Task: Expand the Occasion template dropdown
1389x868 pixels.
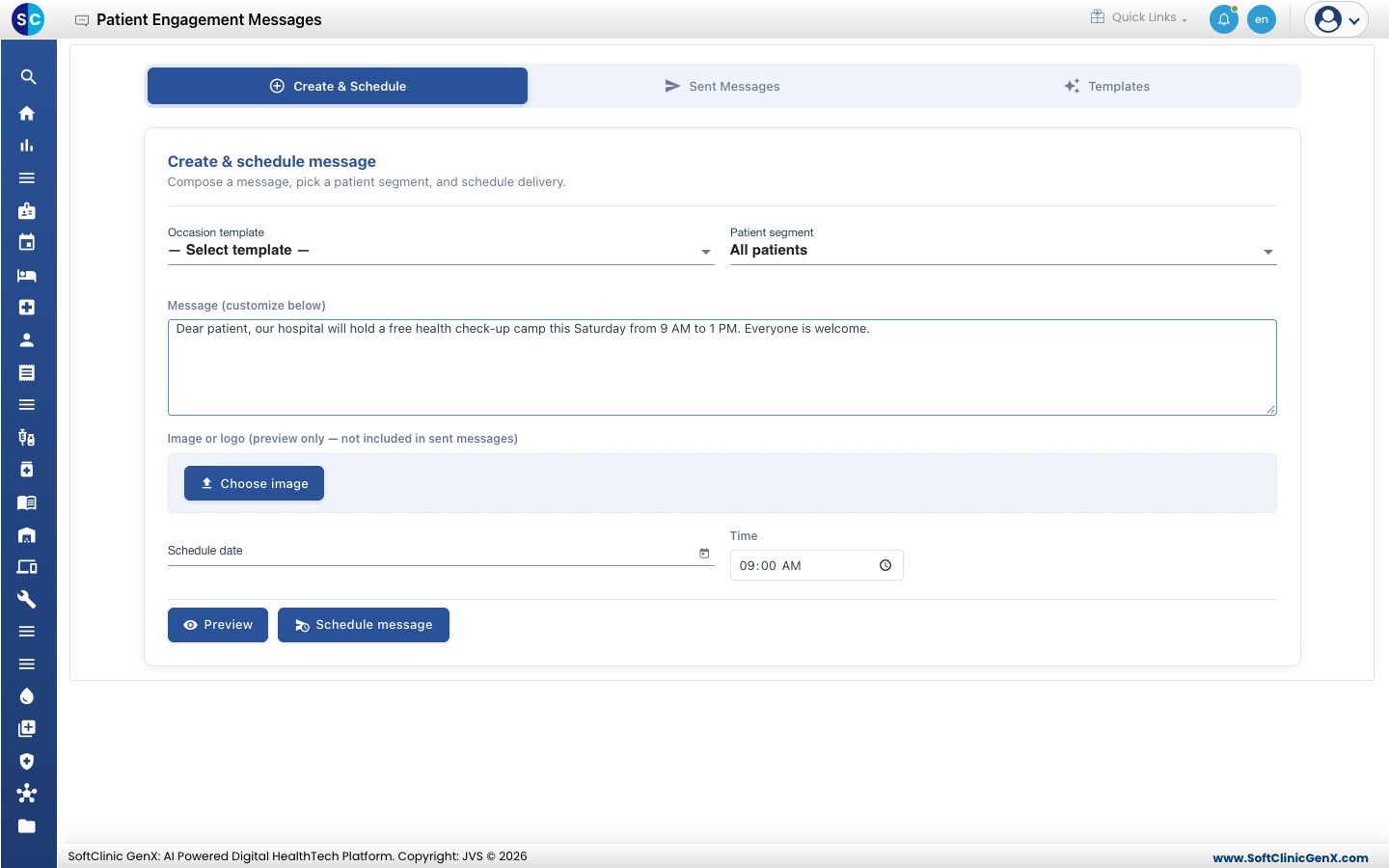Action: [x=441, y=250]
